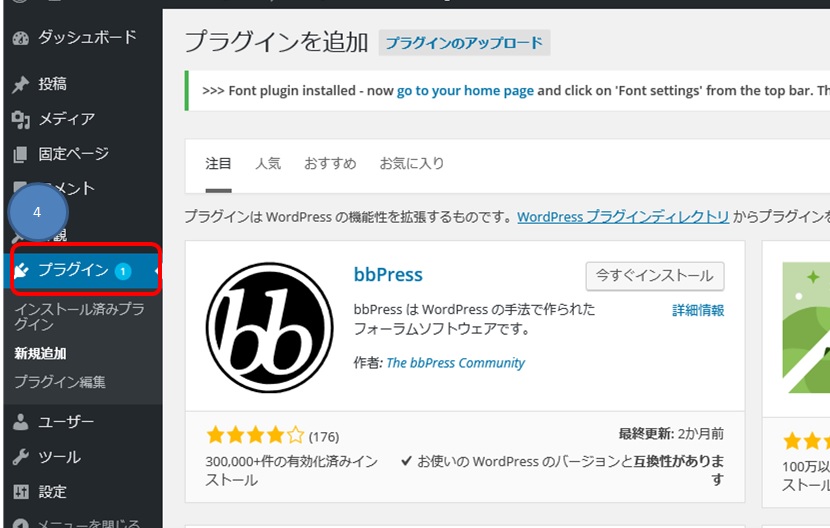Open the お気に入り tab
830x528 pixels.
tap(411, 163)
